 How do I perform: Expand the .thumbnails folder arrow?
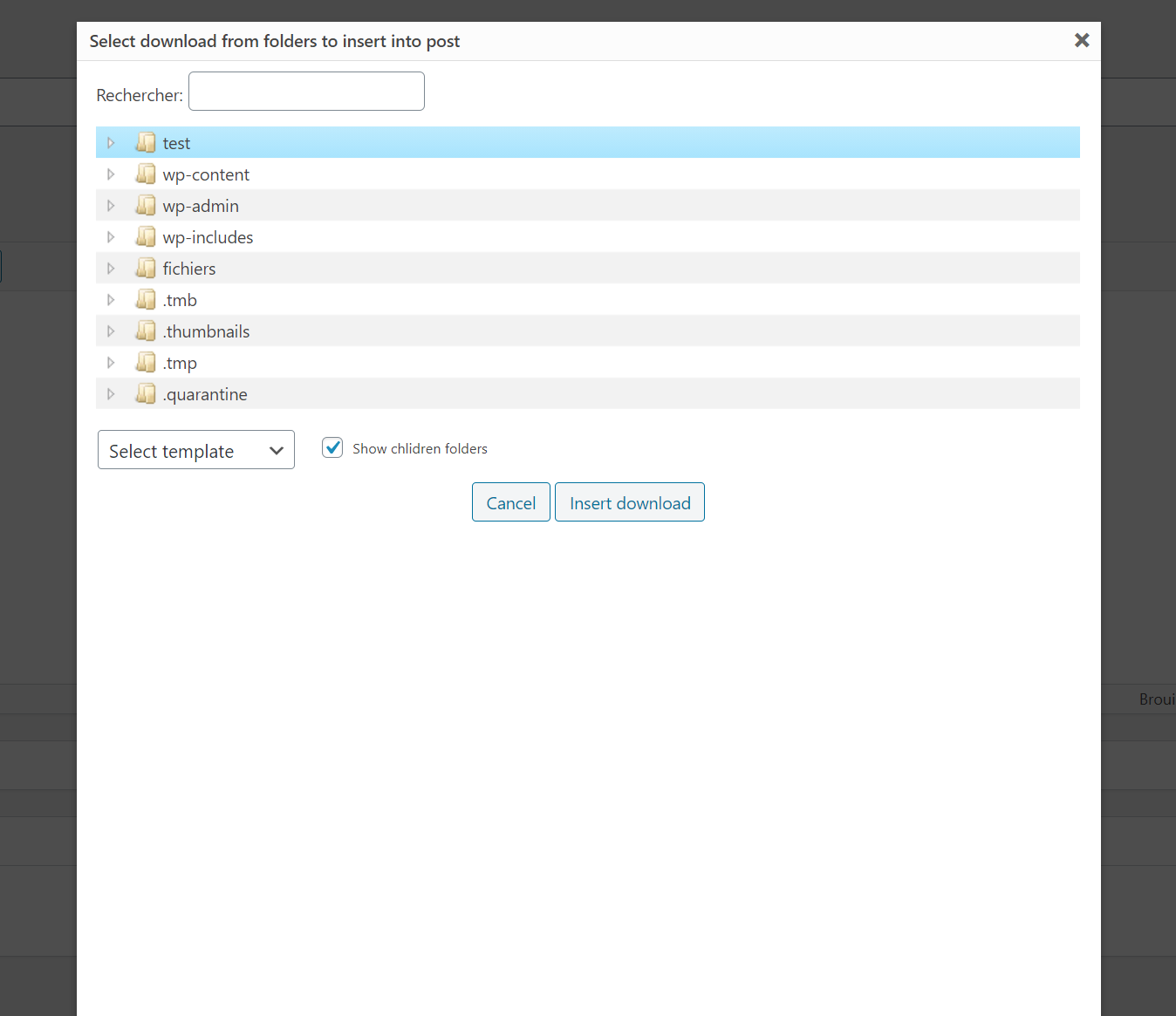point(111,331)
